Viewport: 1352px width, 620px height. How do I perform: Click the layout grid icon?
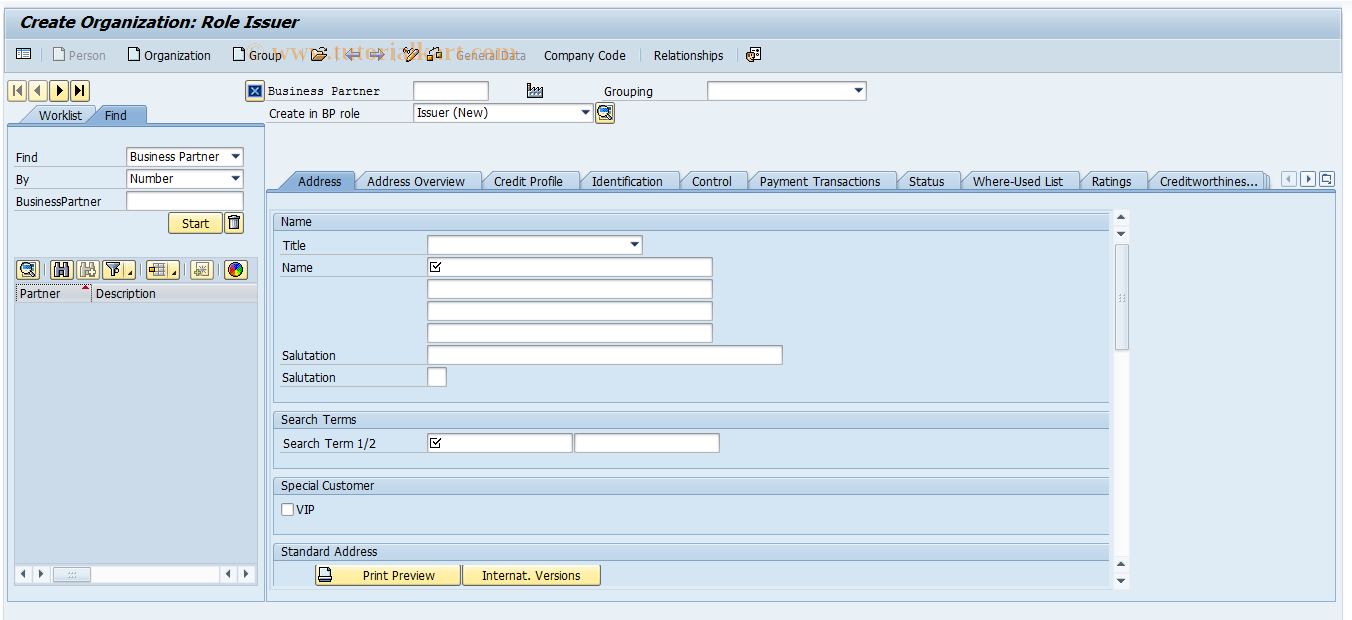[x=156, y=270]
